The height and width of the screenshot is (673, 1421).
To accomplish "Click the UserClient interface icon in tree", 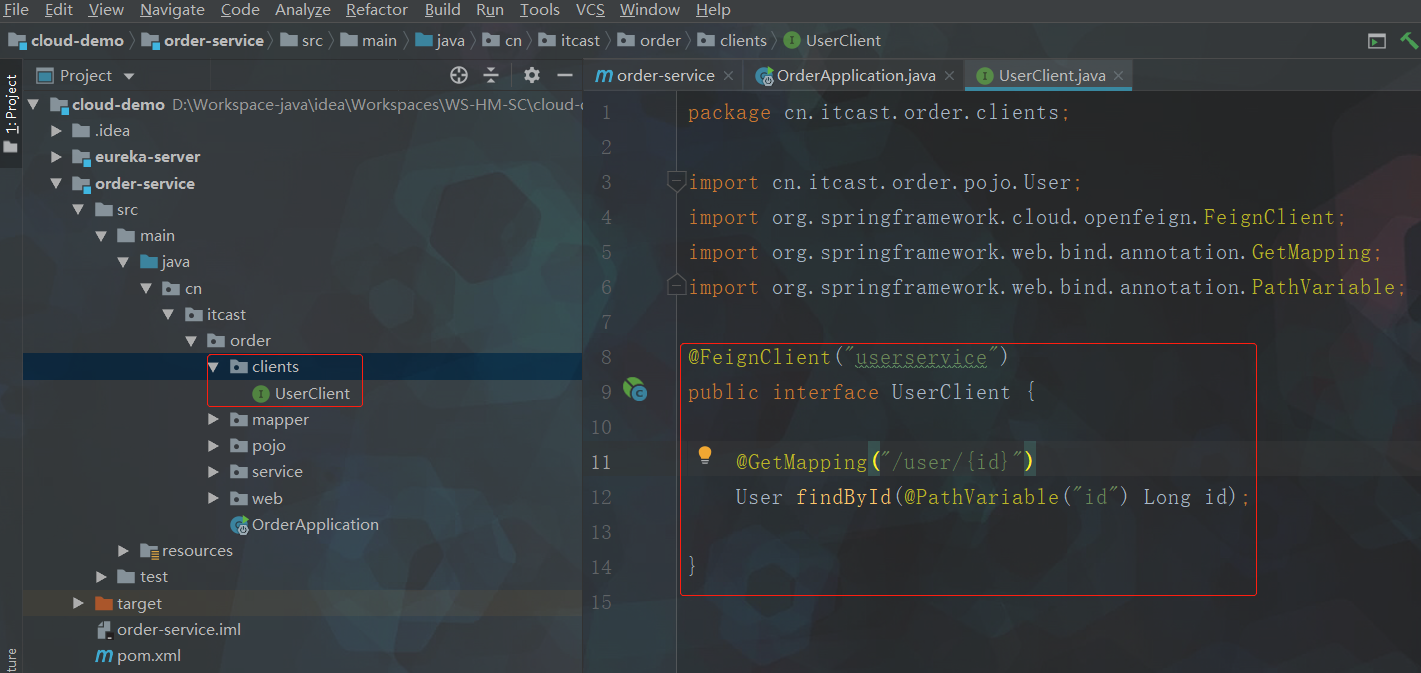I will [261, 394].
